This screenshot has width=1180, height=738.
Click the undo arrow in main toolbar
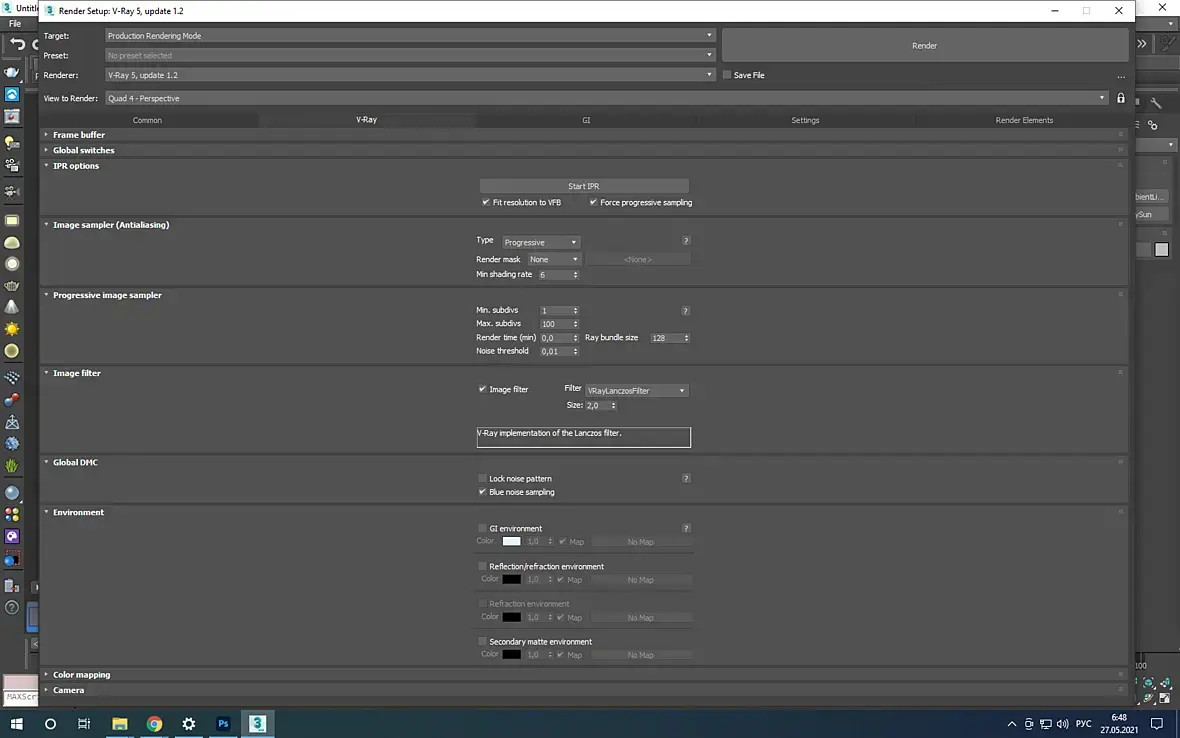pyautogui.click(x=17, y=44)
